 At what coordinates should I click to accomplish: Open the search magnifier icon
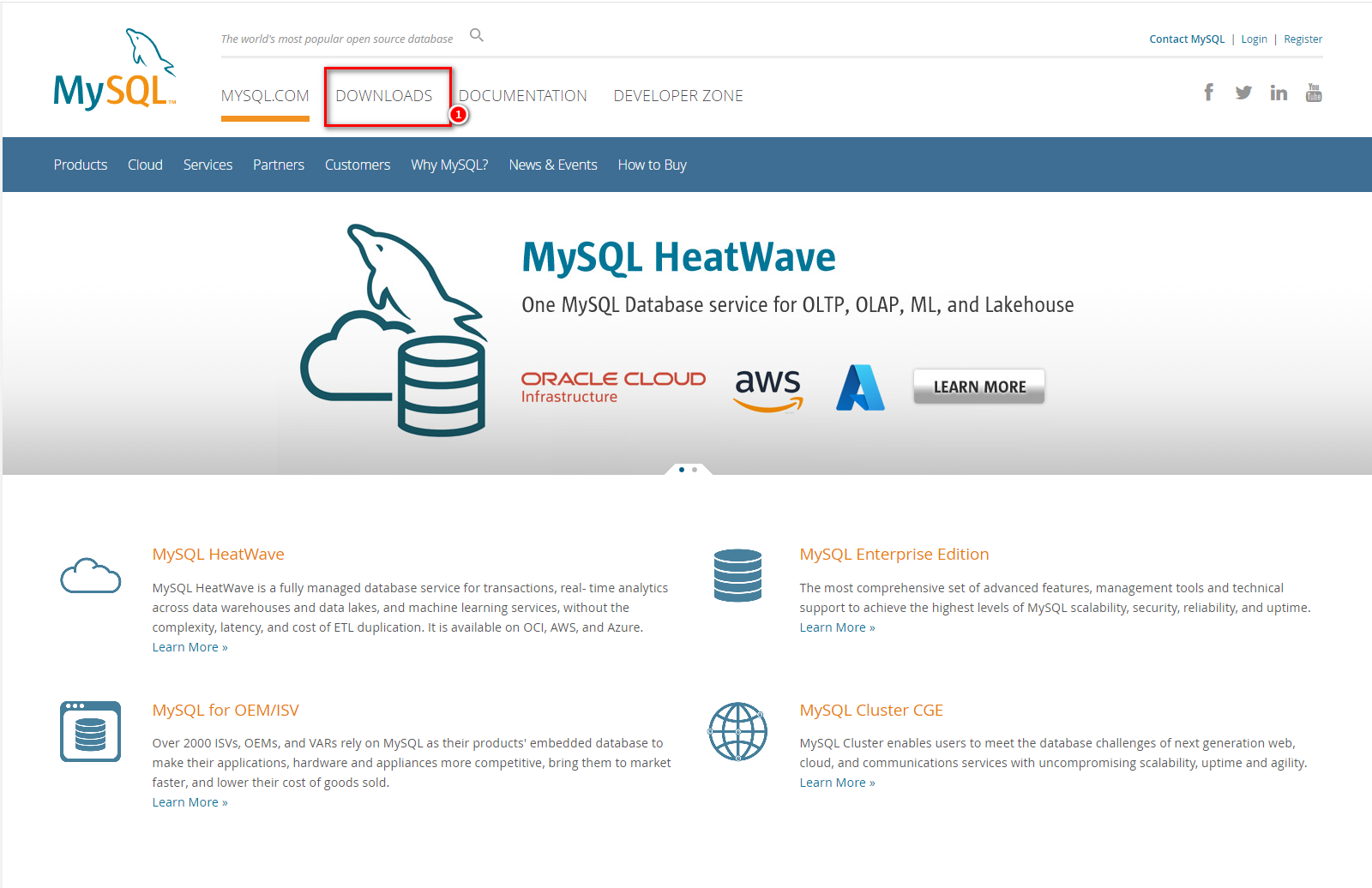click(x=477, y=35)
